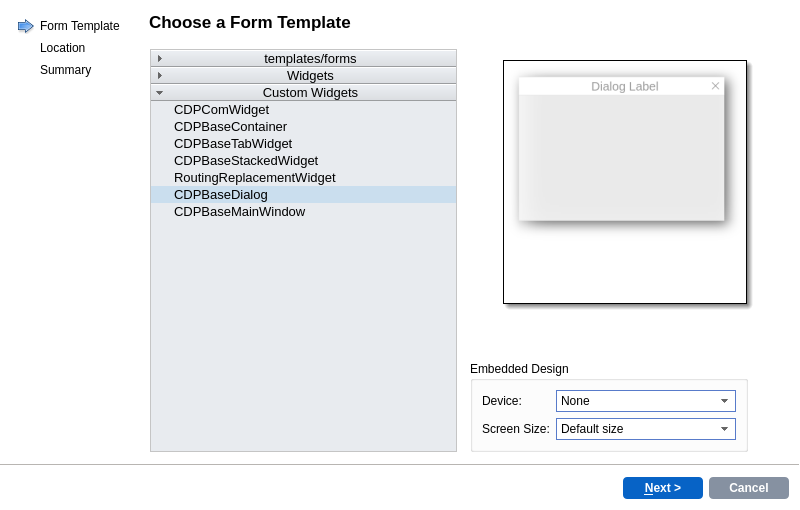Viewport: 800px width, 510px height.
Task: Open the Device dropdown
Action: [645, 401]
